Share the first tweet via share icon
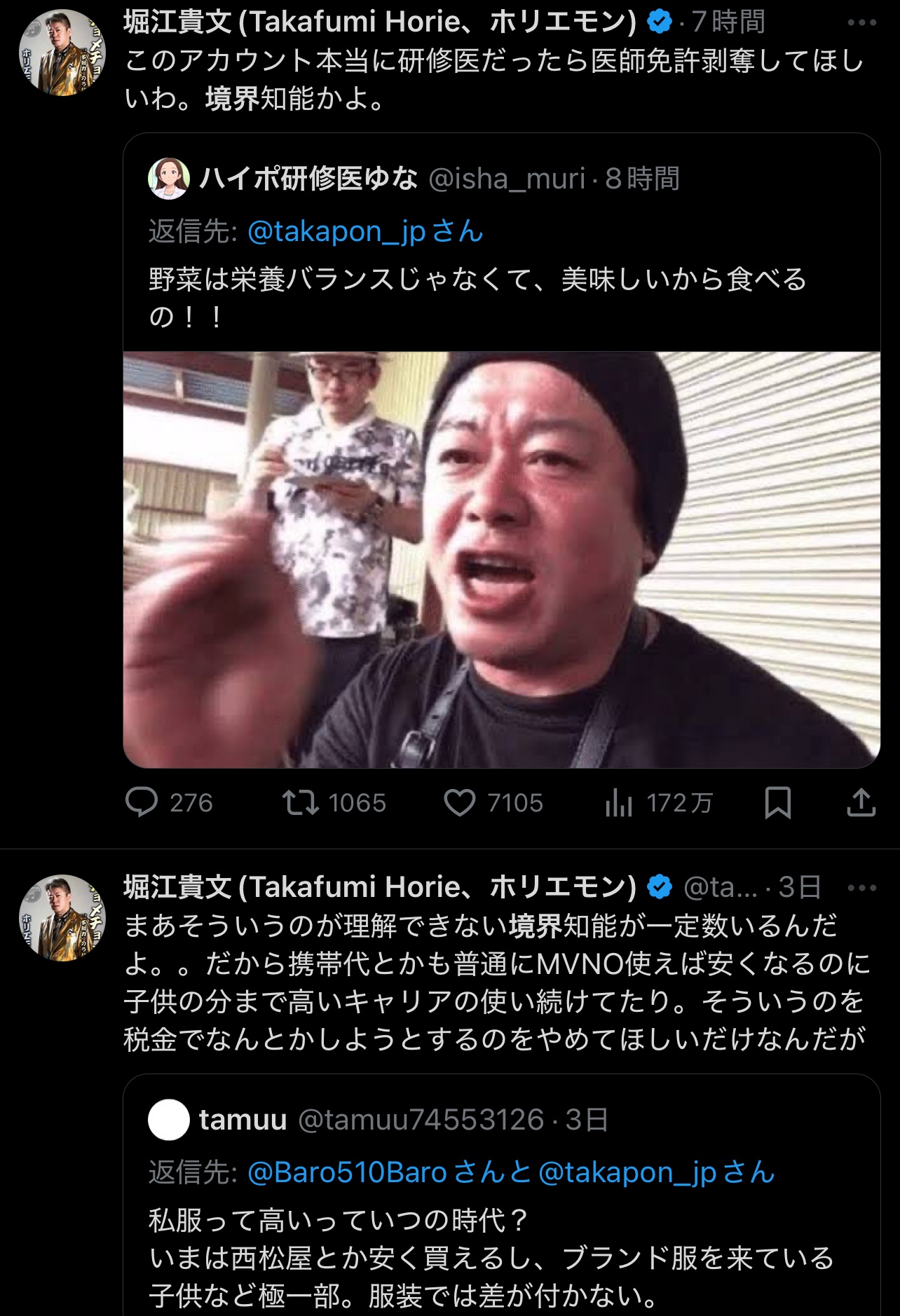This screenshot has width=900, height=1316. 861,803
